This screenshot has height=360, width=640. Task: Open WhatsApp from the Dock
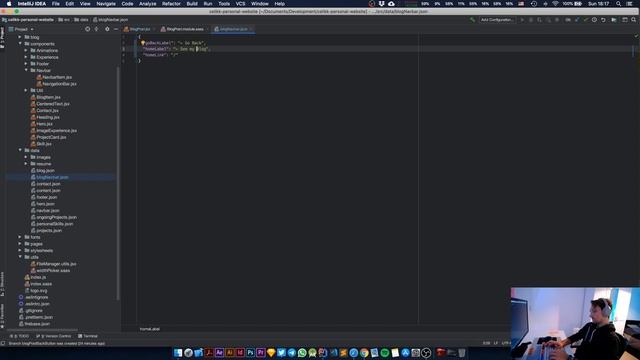tap(302, 353)
